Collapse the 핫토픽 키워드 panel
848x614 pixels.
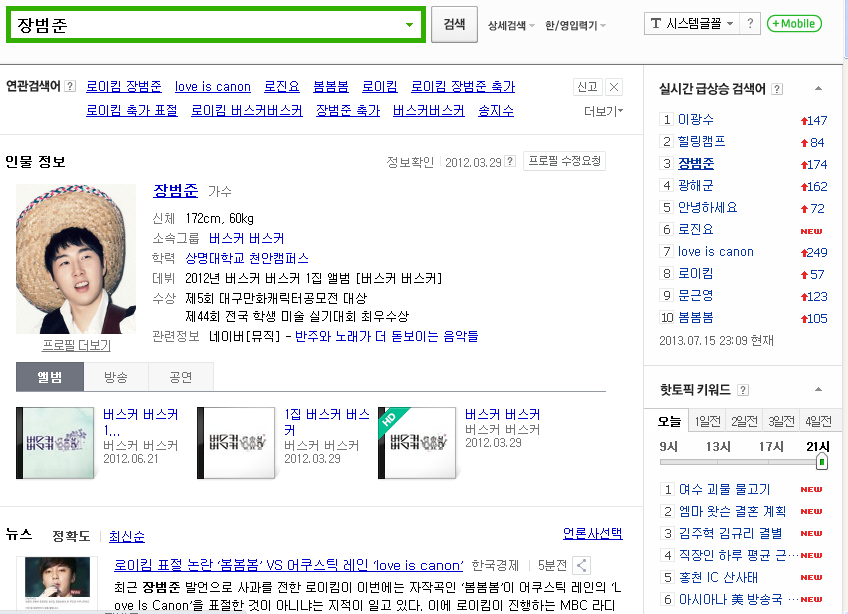coord(818,389)
